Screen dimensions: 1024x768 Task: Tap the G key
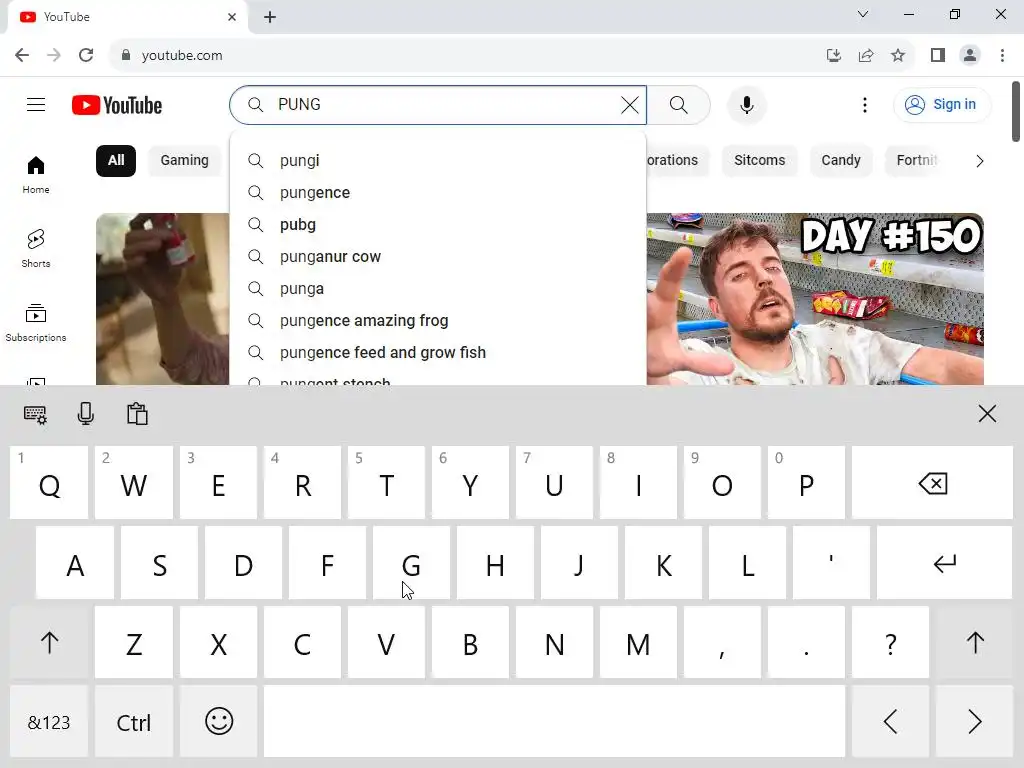click(x=411, y=563)
